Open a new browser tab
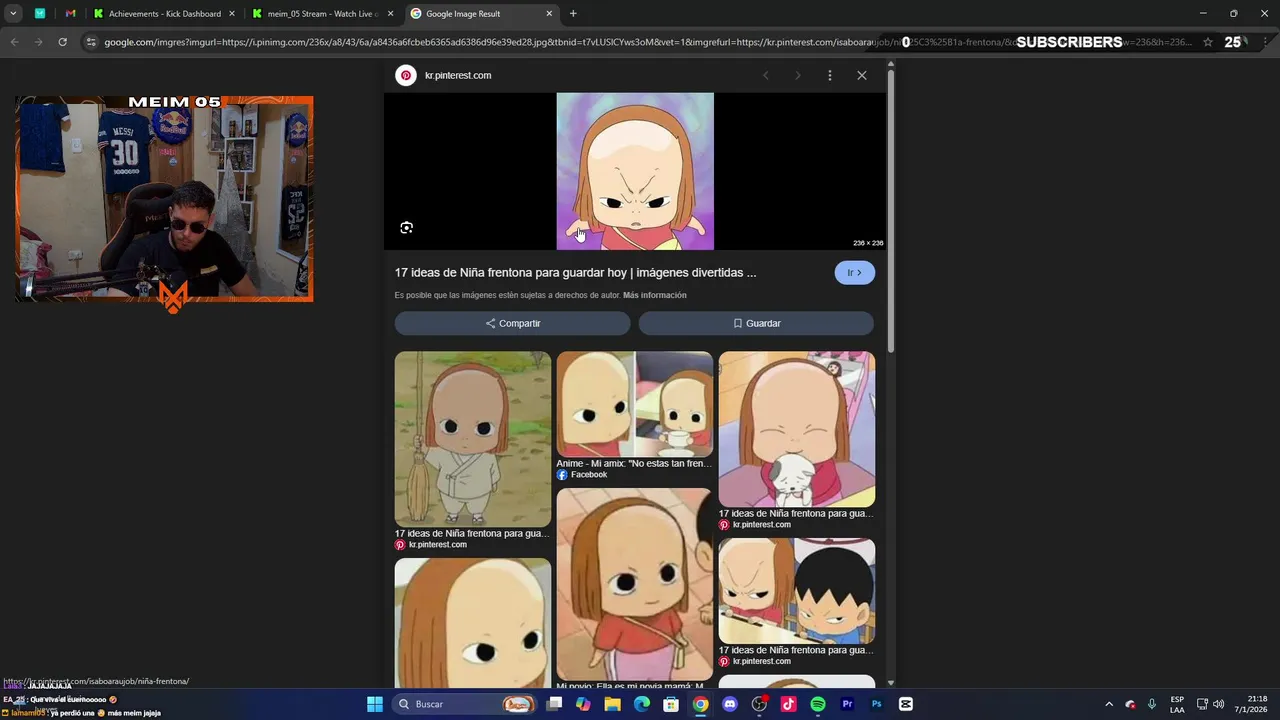 [573, 14]
